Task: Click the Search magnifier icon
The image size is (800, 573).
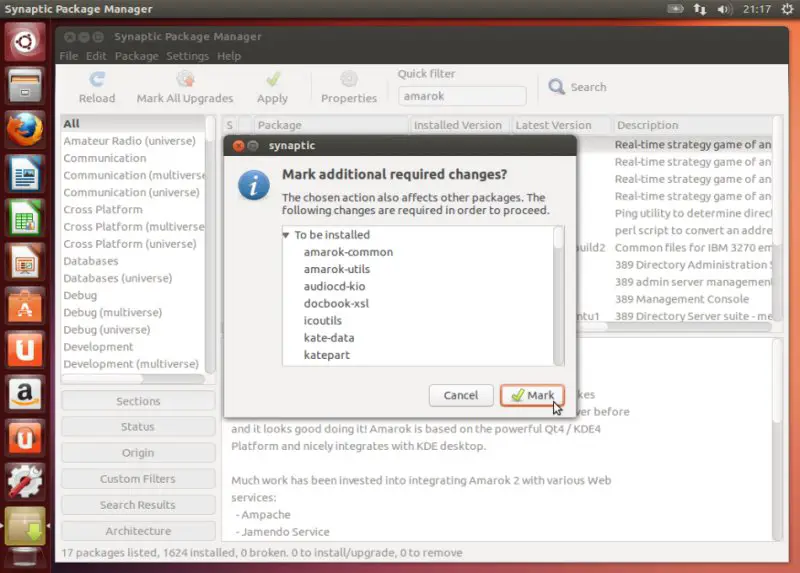Action: tap(556, 87)
